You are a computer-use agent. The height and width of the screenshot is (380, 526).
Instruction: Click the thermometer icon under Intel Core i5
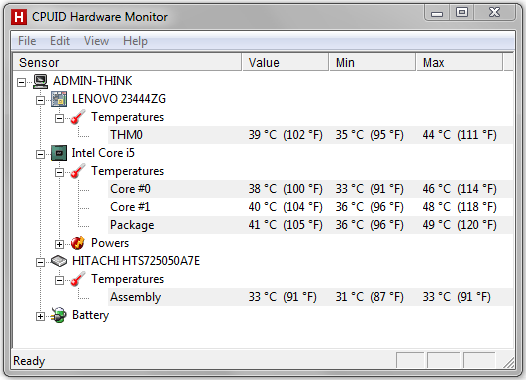point(78,171)
